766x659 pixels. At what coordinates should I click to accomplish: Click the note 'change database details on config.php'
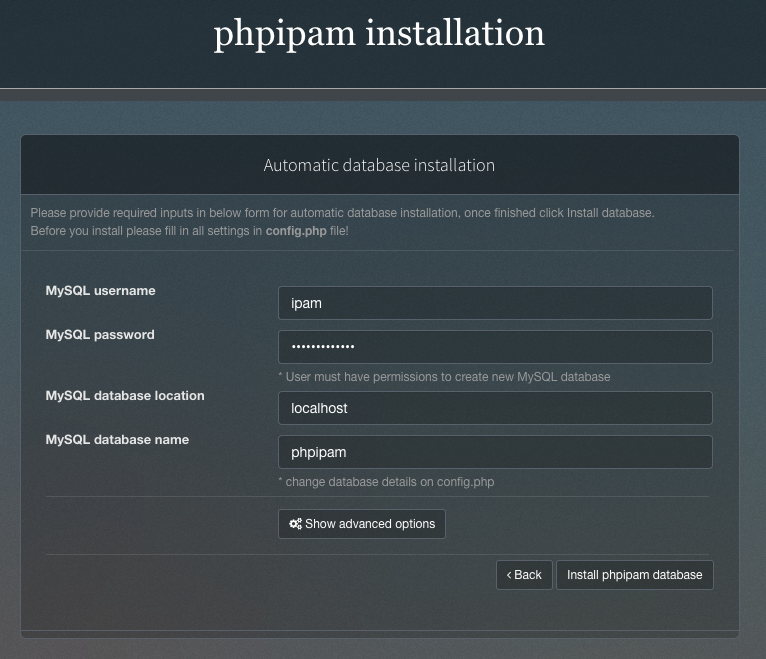[x=386, y=482]
